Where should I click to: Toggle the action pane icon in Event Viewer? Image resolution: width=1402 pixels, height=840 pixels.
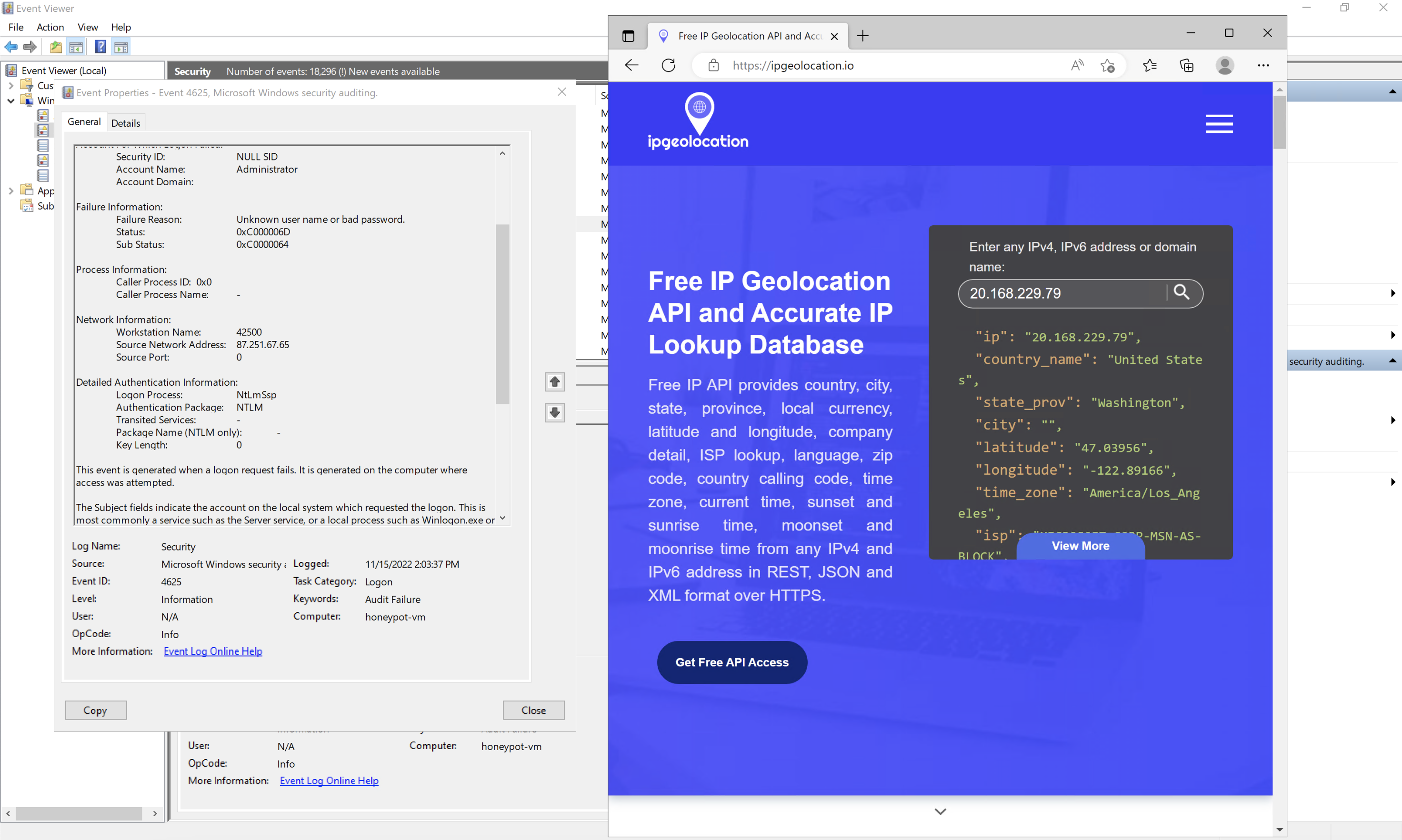120,47
